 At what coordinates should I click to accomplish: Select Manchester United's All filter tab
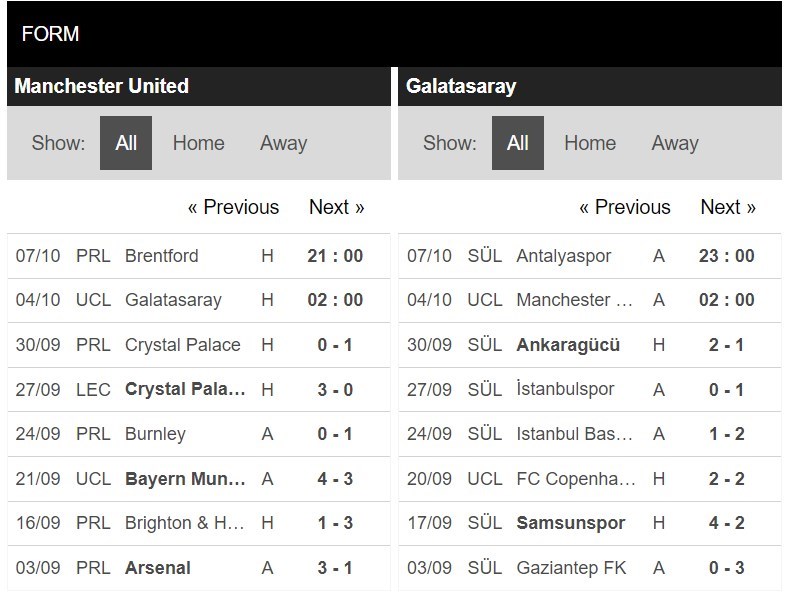(x=126, y=143)
